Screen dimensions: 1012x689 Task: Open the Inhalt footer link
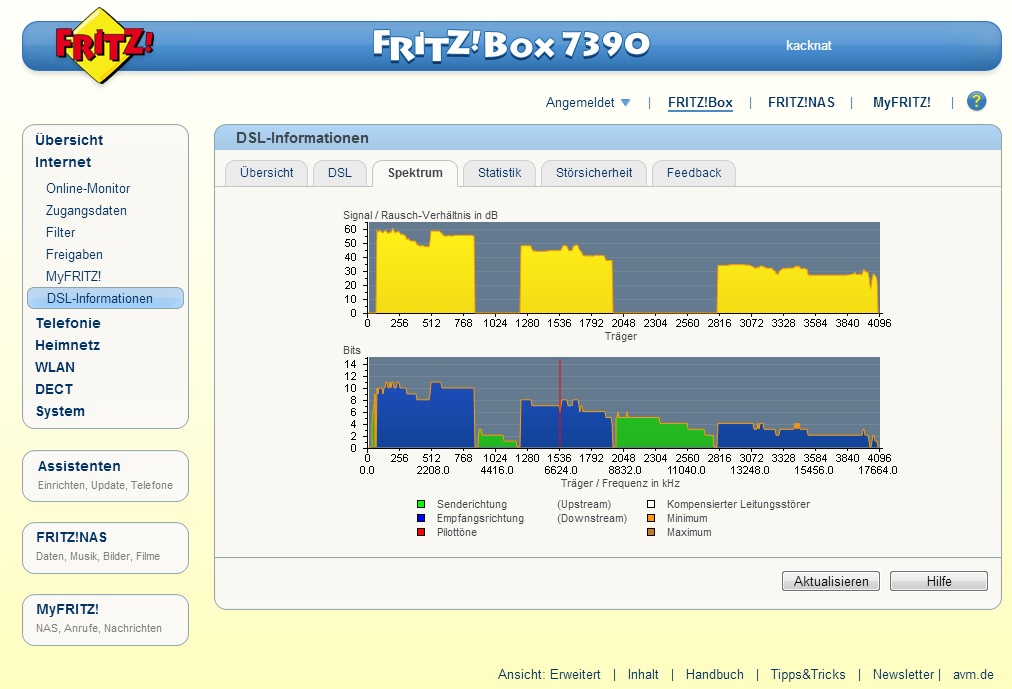[643, 675]
